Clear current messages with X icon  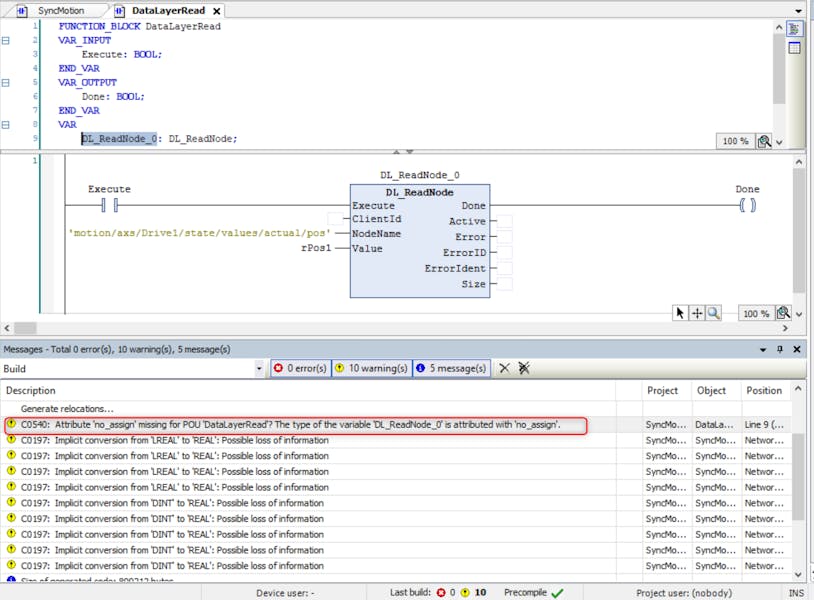504,368
